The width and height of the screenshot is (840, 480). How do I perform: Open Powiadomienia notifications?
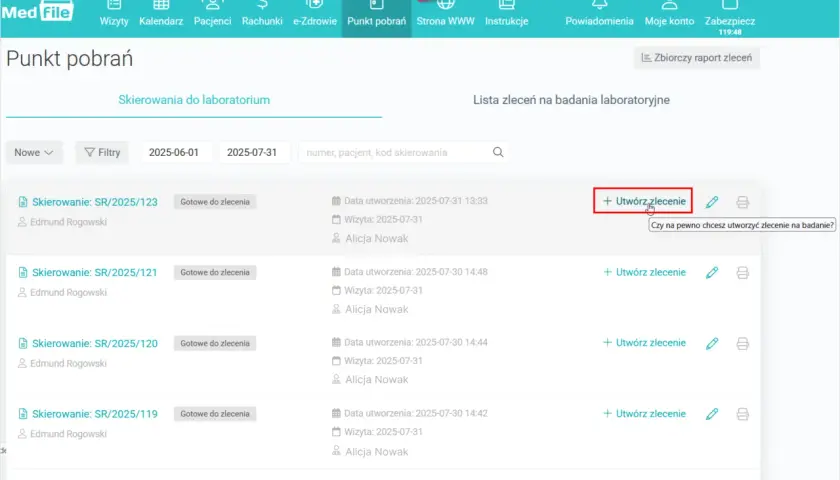pos(599,14)
